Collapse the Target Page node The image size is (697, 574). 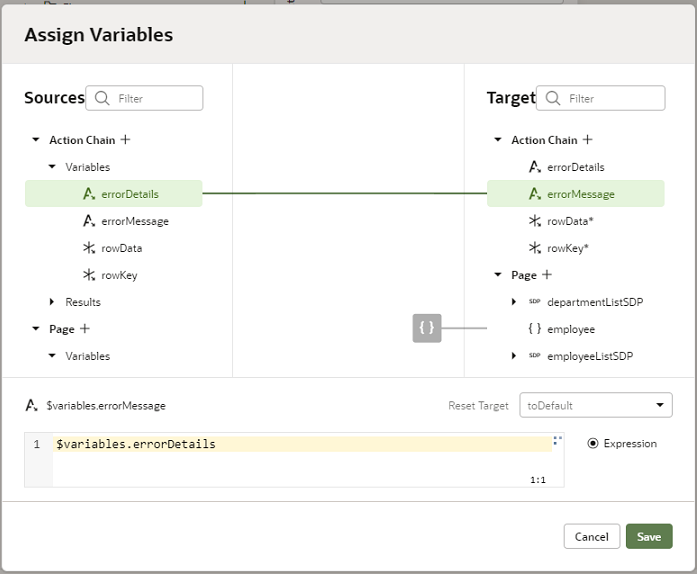tap(498, 275)
